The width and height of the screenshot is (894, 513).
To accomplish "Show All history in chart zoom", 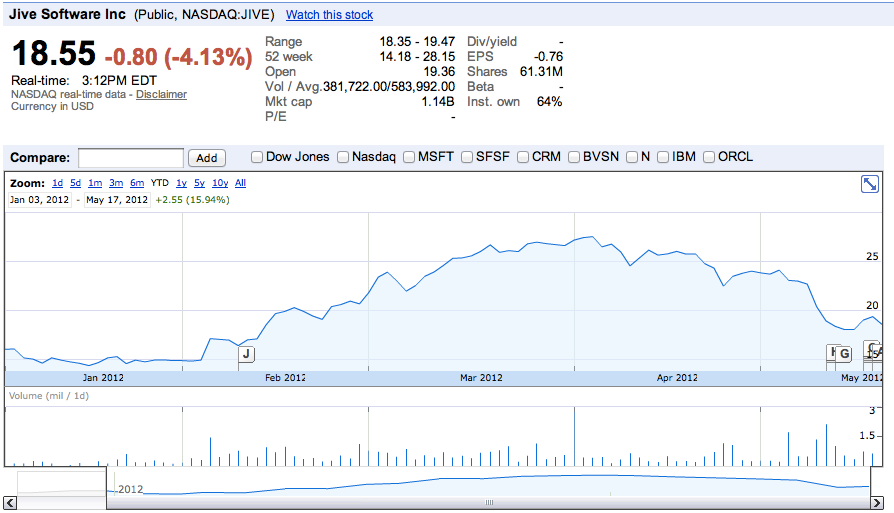I will click(x=240, y=183).
